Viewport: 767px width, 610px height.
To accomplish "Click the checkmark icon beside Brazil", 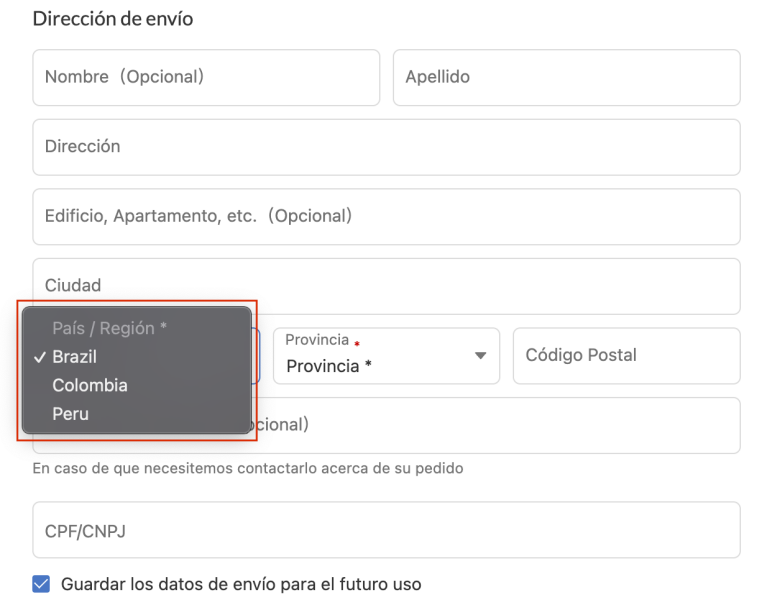I will tap(39, 357).
